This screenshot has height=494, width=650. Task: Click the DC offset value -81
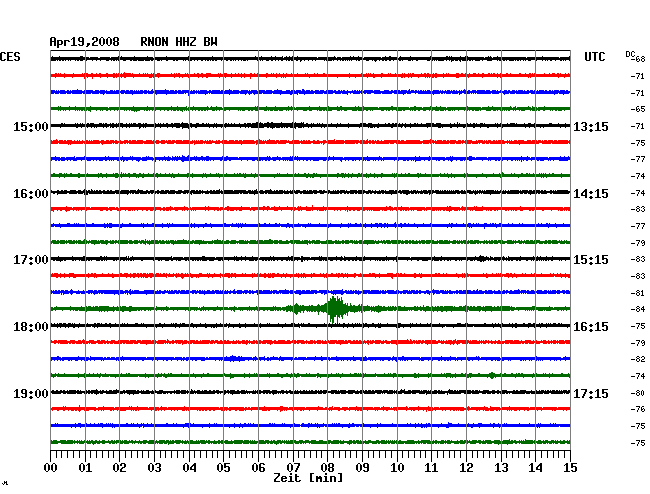(x=638, y=293)
